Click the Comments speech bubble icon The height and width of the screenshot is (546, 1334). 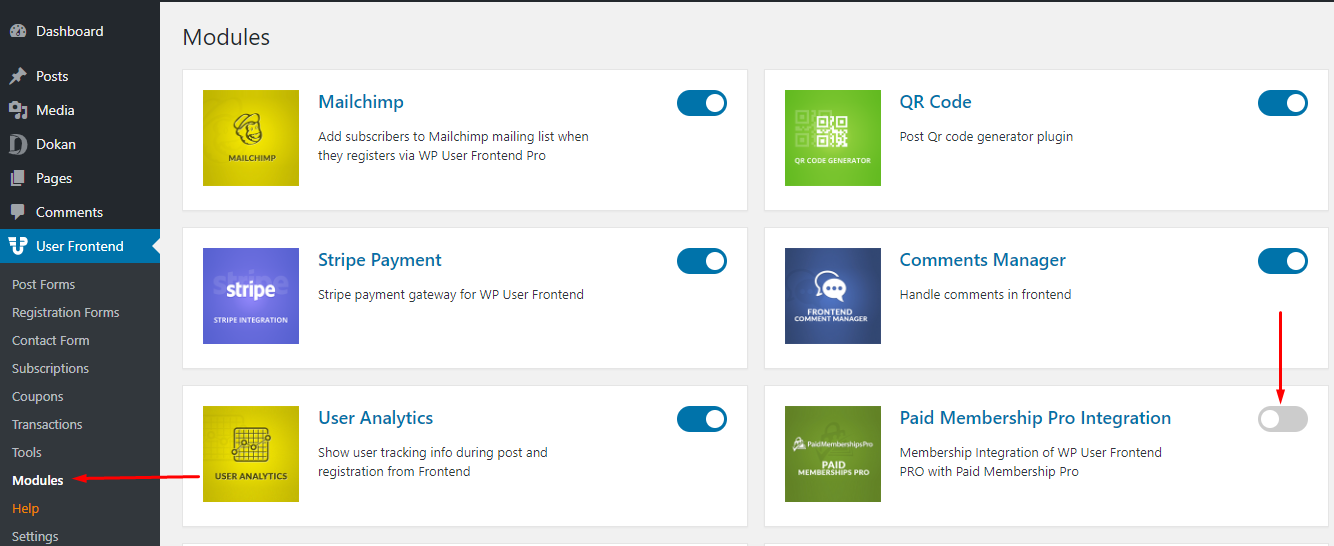click(18, 212)
